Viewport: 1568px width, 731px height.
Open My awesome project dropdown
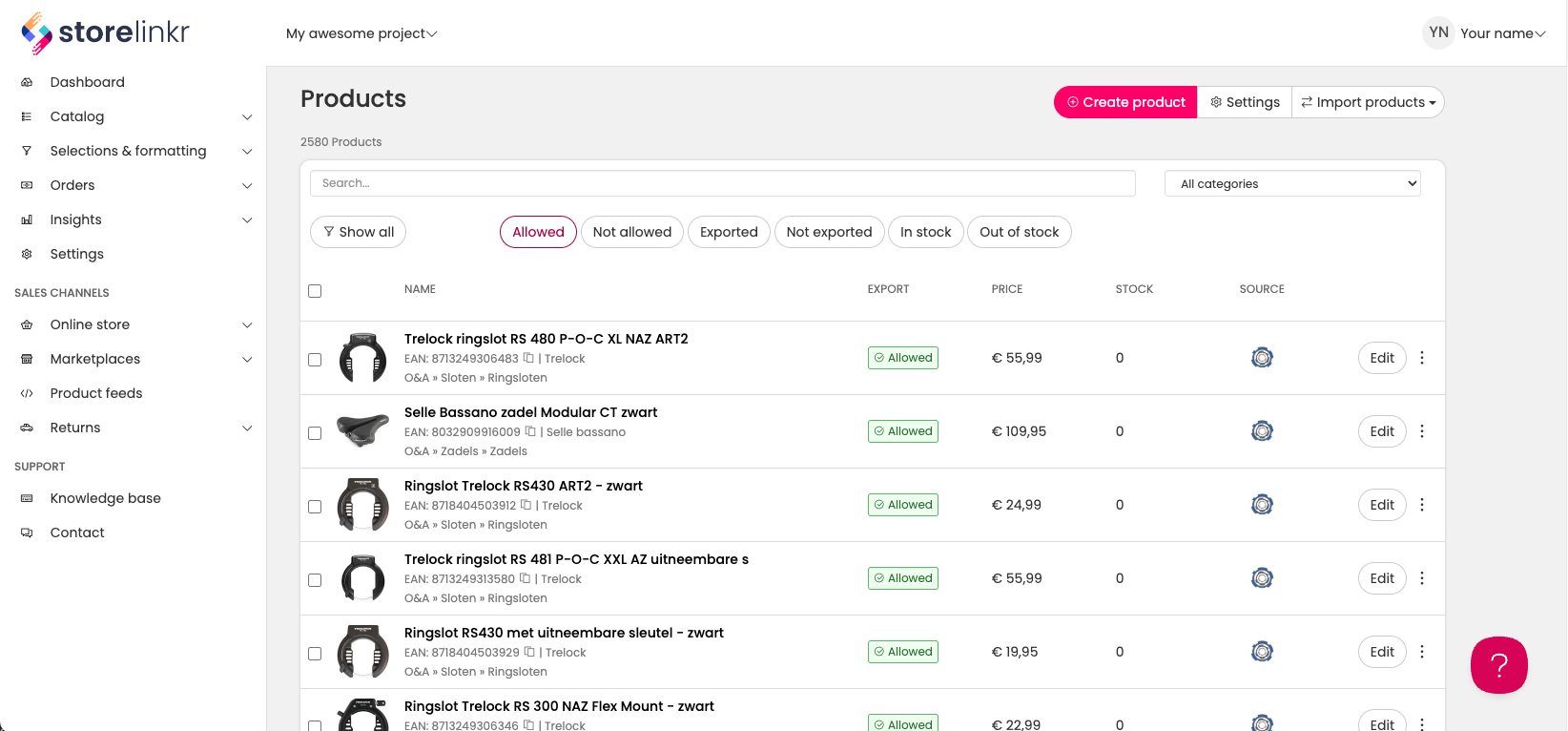[x=361, y=33]
